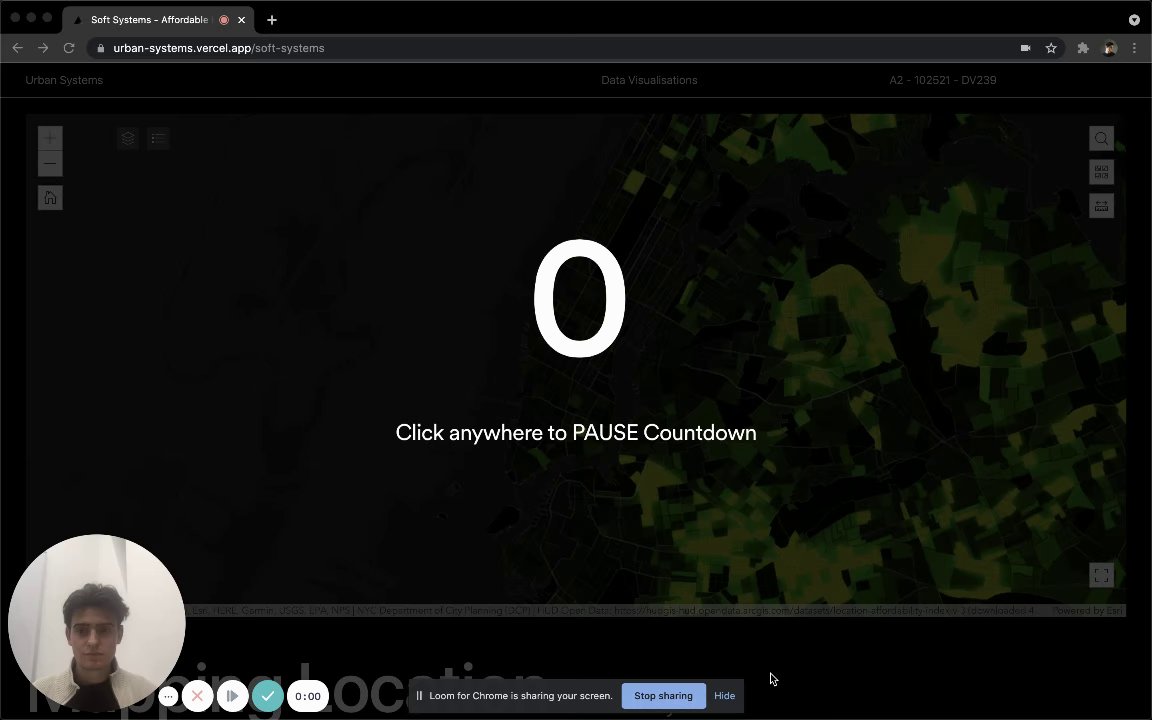Screen dimensions: 1152x720
Task: Click the Pause Countdown message
Action: coord(576,433)
